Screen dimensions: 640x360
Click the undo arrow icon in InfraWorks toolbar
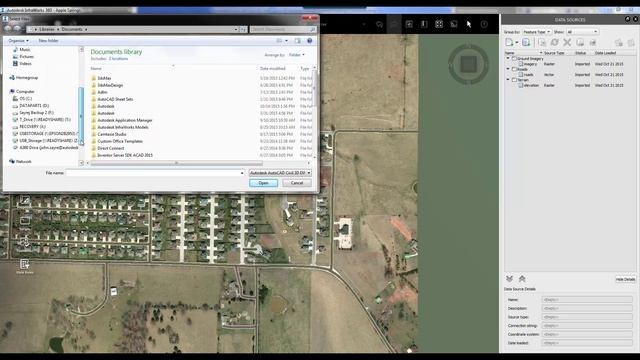click(x=379, y=24)
